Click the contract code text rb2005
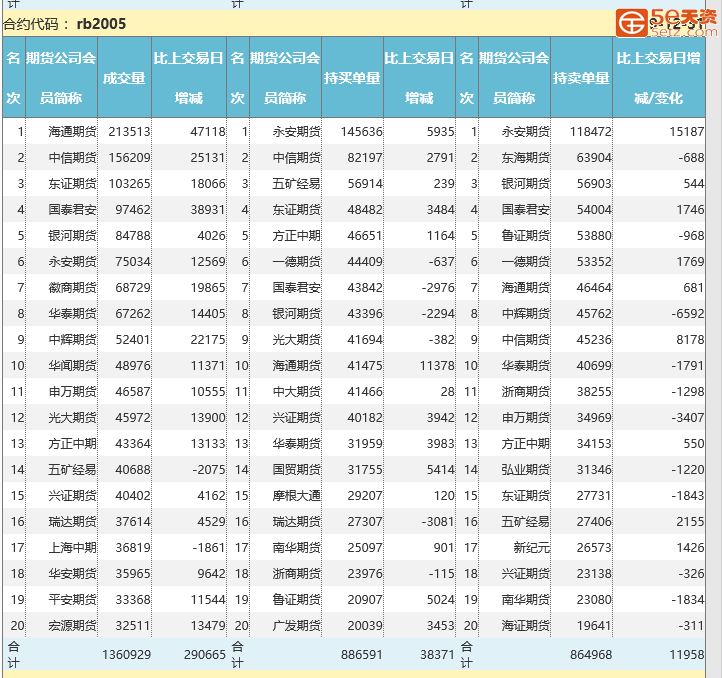Screen dimensions: 723x678 click(101, 24)
